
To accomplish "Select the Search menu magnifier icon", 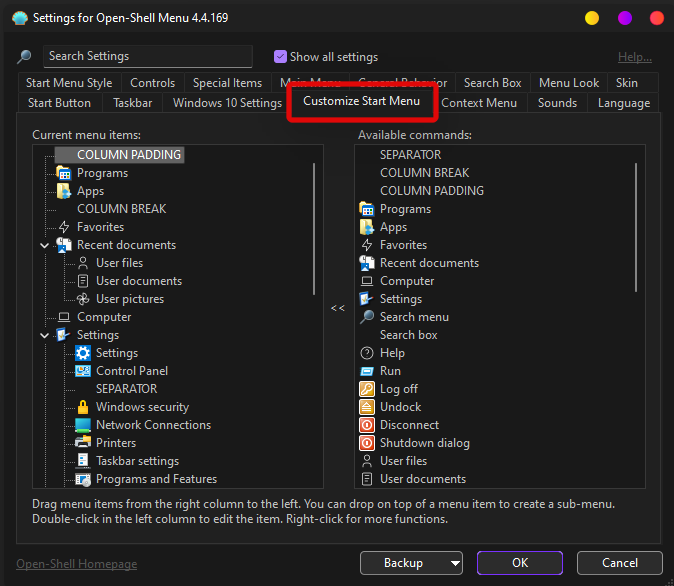I will click(x=367, y=317).
